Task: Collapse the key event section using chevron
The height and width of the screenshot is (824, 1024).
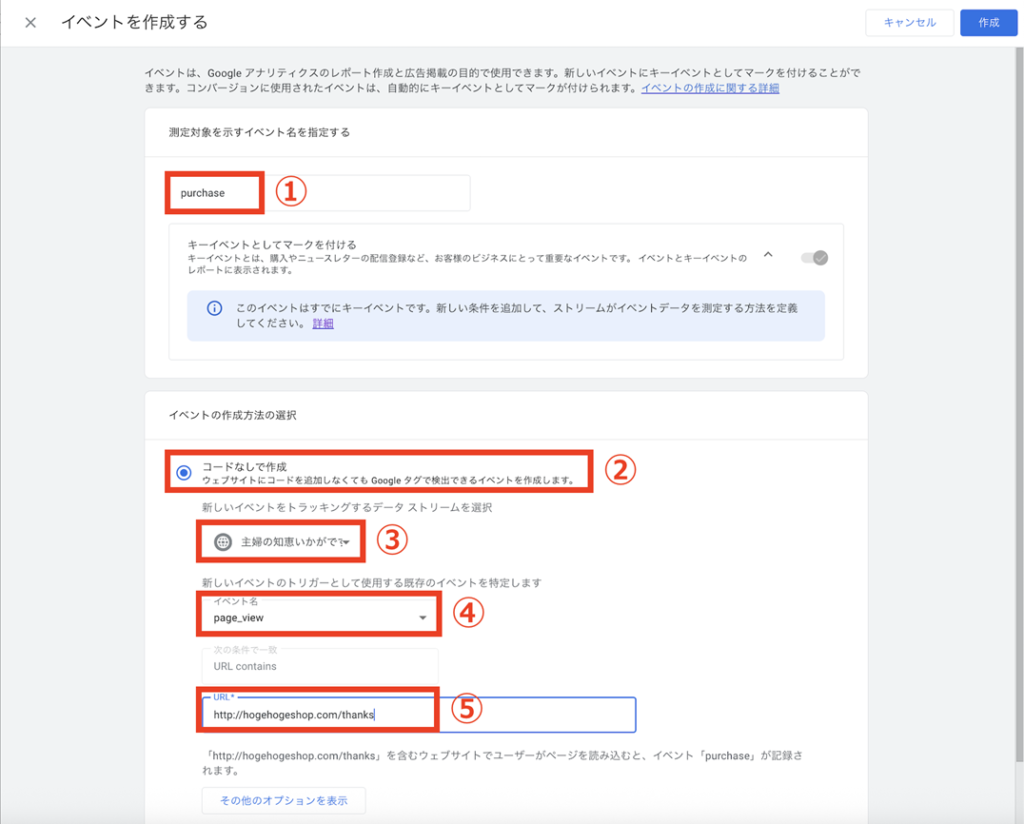Action: pos(768,255)
